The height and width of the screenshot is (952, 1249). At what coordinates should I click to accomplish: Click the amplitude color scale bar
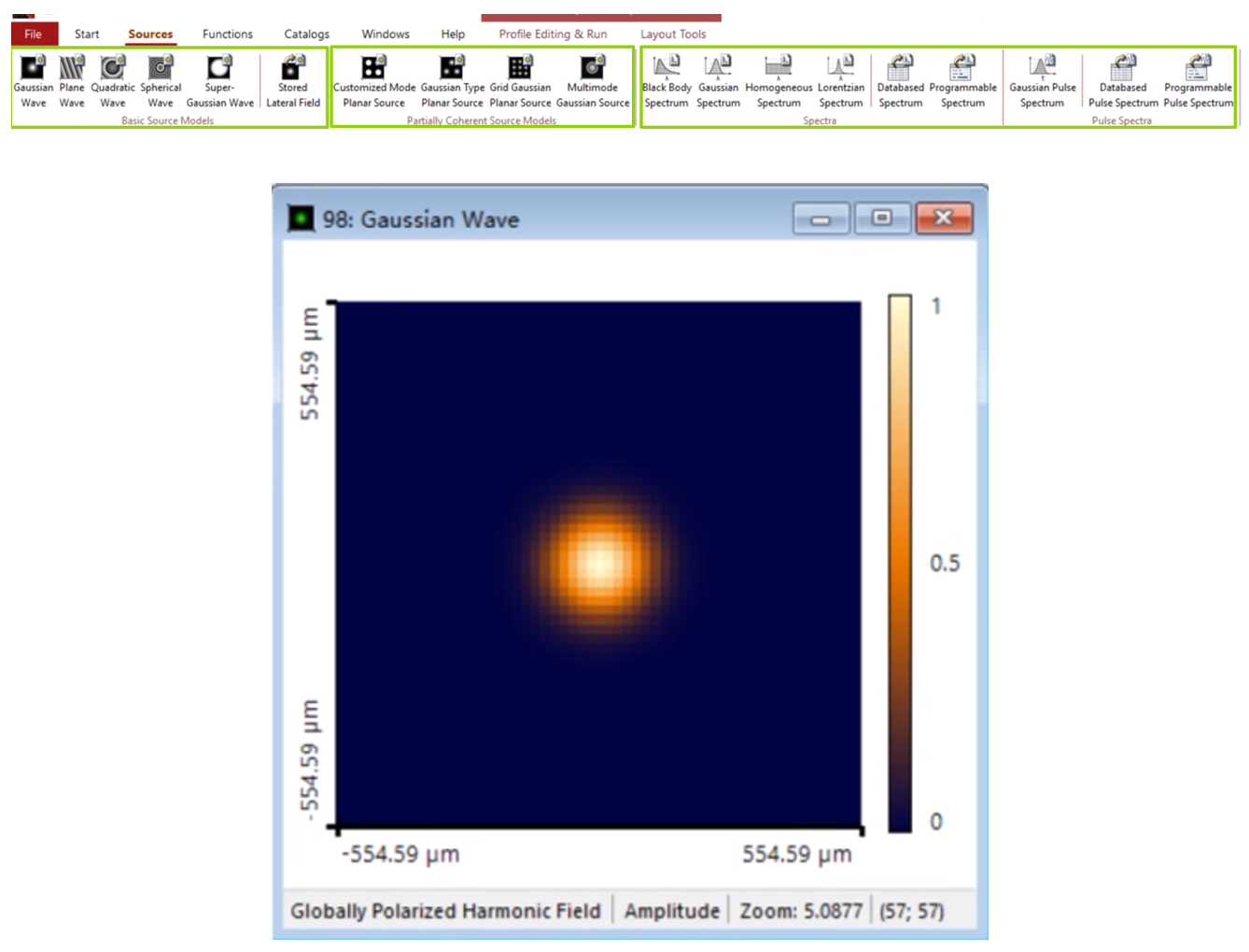899,563
